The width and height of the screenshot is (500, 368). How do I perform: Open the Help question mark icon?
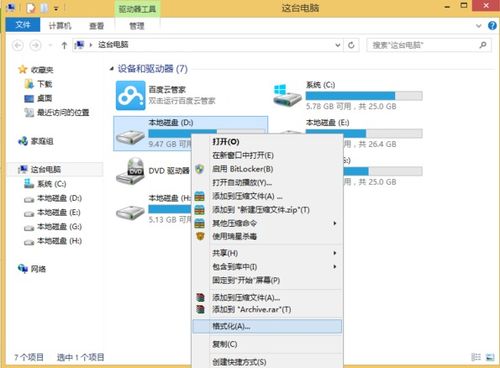click(x=492, y=26)
